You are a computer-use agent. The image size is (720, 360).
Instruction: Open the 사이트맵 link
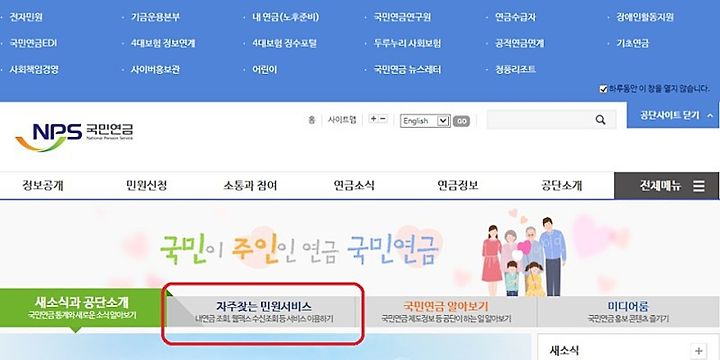(342, 120)
